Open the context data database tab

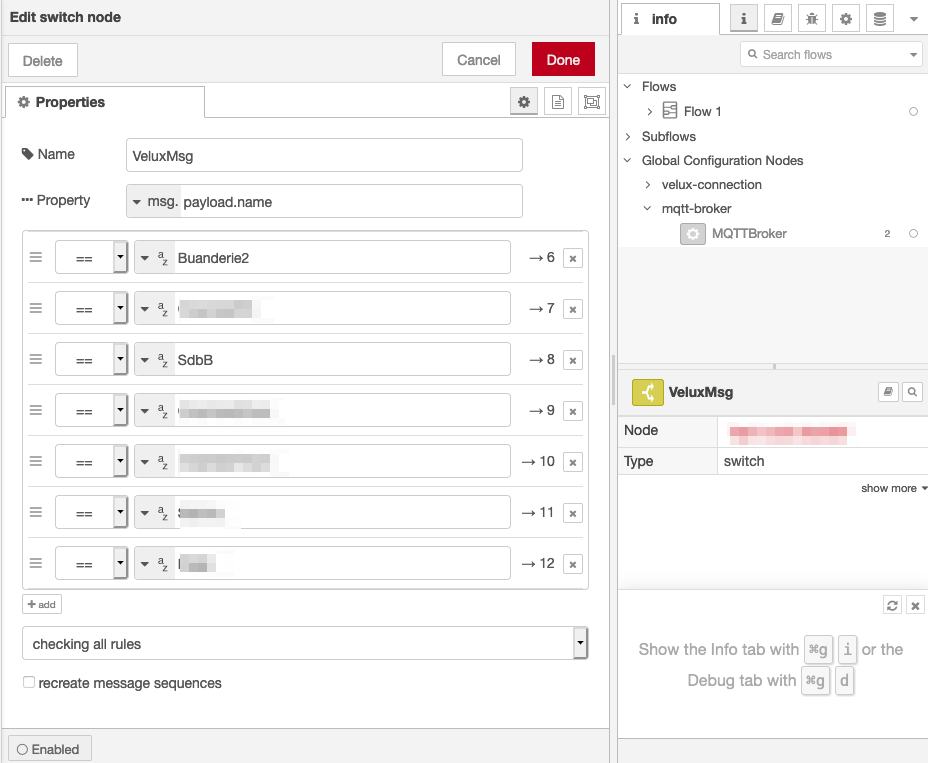(x=879, y=18)
